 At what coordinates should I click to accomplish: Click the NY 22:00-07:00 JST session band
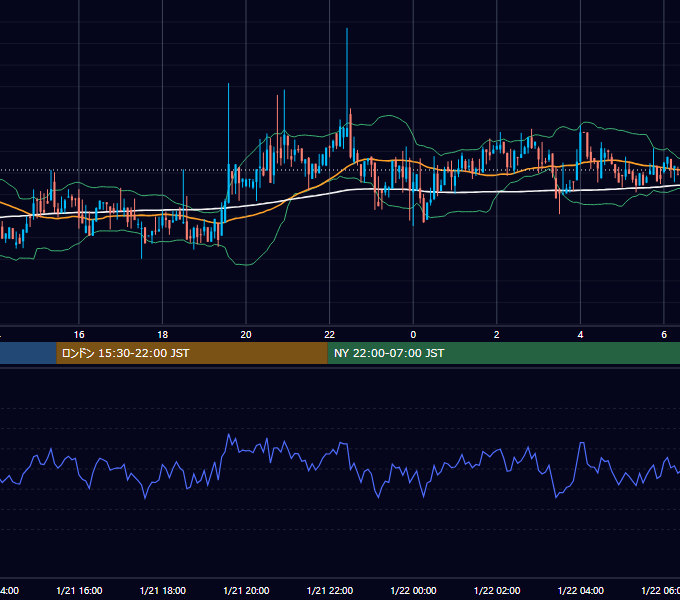click(503, 353)
